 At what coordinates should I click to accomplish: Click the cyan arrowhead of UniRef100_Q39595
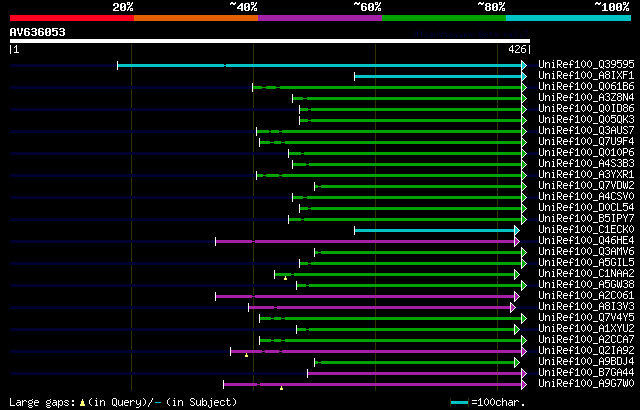click(524, 65)
